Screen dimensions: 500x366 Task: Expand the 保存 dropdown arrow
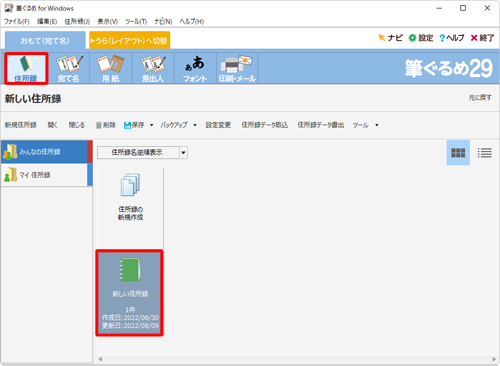151,125
